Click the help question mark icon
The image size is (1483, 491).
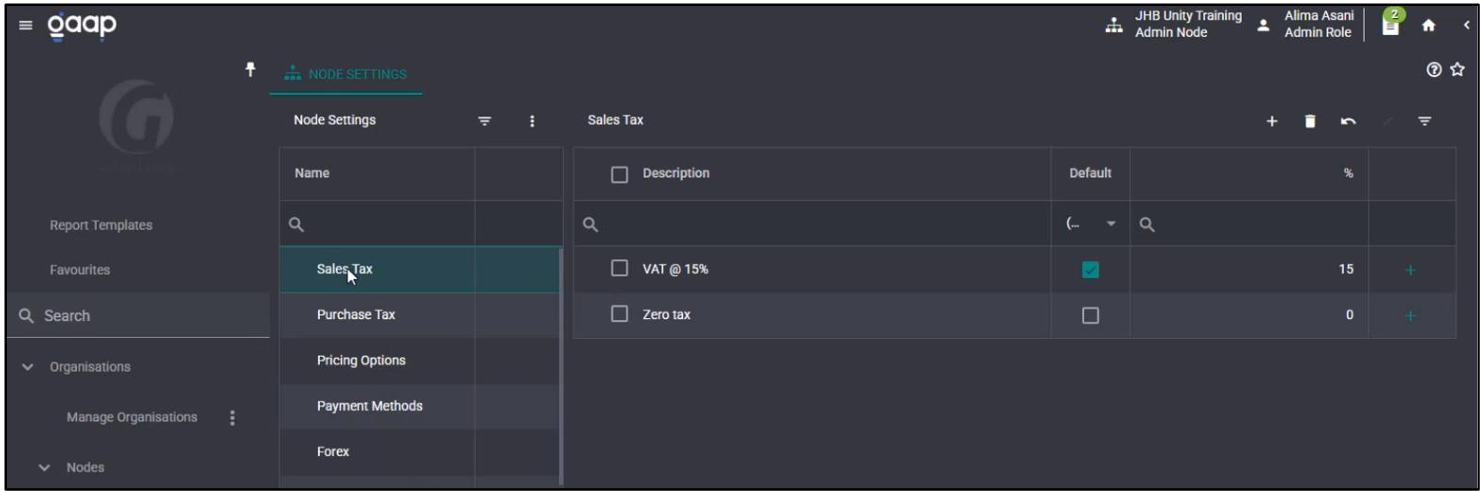[x=1435, y=69]
